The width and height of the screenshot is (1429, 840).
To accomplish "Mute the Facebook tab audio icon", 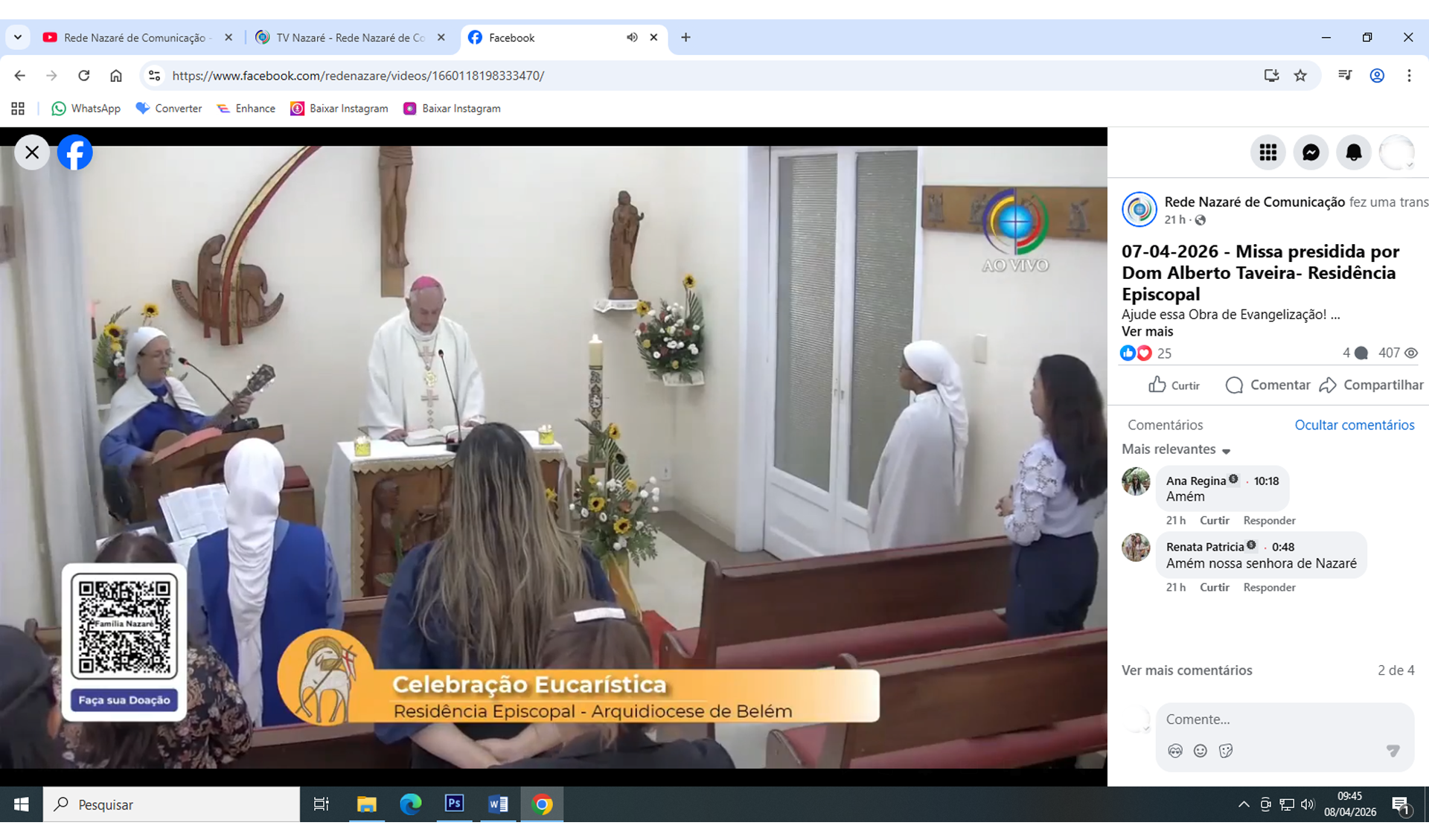I will click(x=632, y=37).
